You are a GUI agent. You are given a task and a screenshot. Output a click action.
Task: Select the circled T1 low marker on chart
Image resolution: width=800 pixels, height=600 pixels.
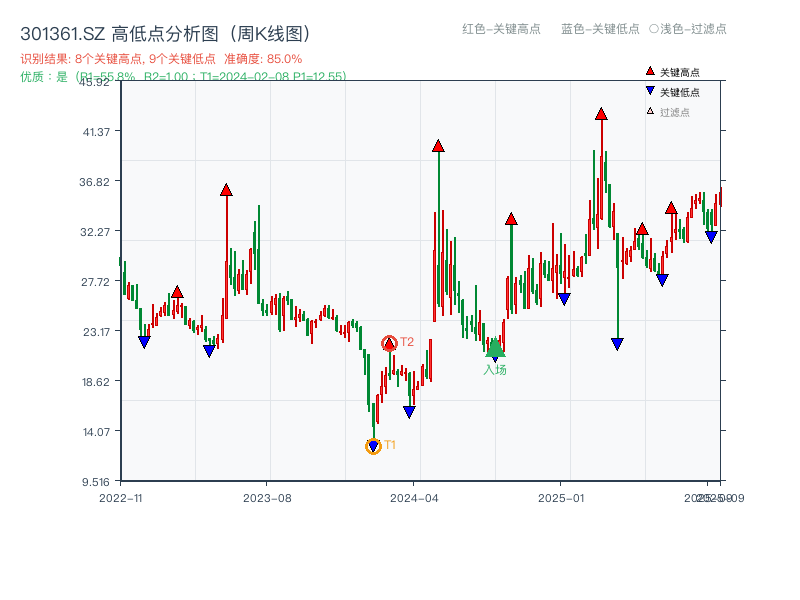[372, 444]
